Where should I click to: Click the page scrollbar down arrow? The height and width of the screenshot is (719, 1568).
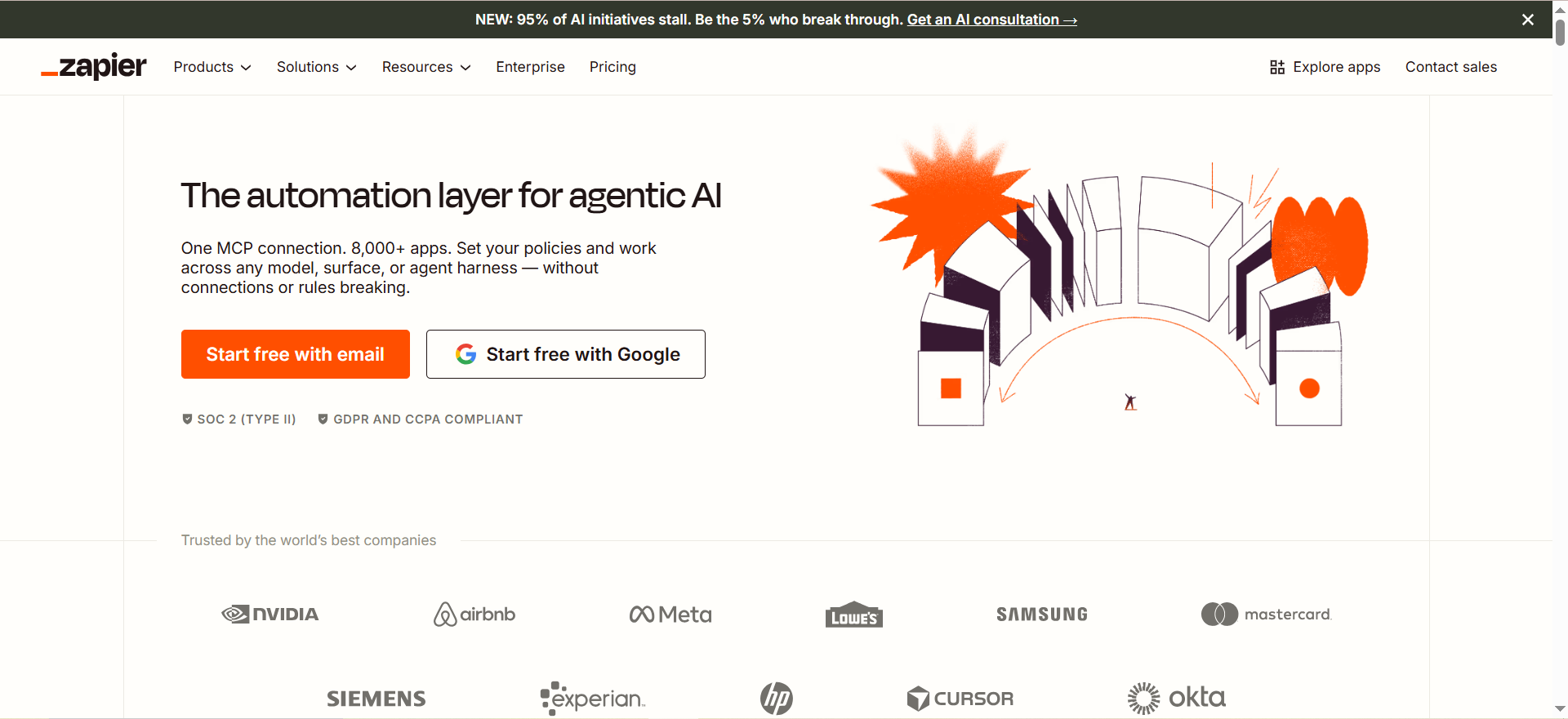tap(1560, 710)
